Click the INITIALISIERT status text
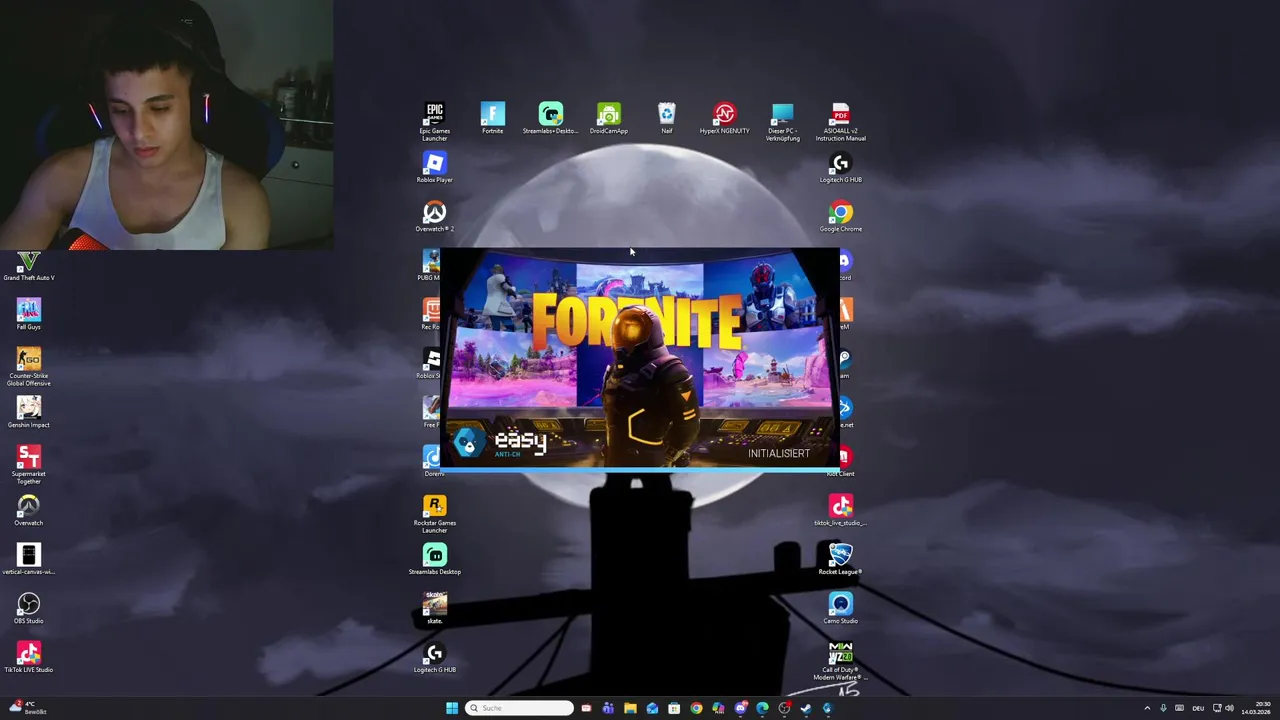The width and height of the screenshot is (1280, 720). click(x=779, y=453)
